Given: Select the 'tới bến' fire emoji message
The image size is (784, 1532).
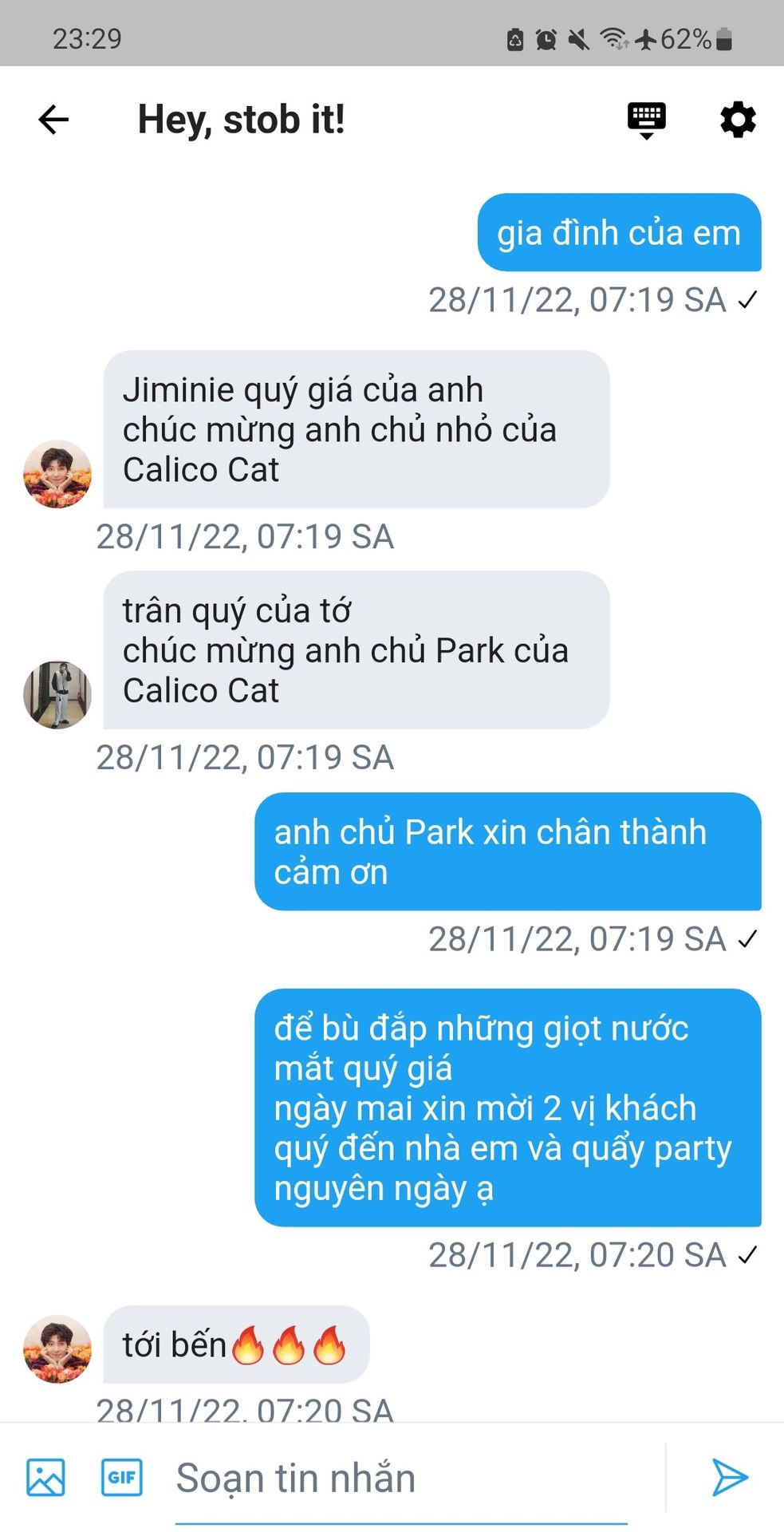Looking at the screenshot, I should (x=236, y=1344).
